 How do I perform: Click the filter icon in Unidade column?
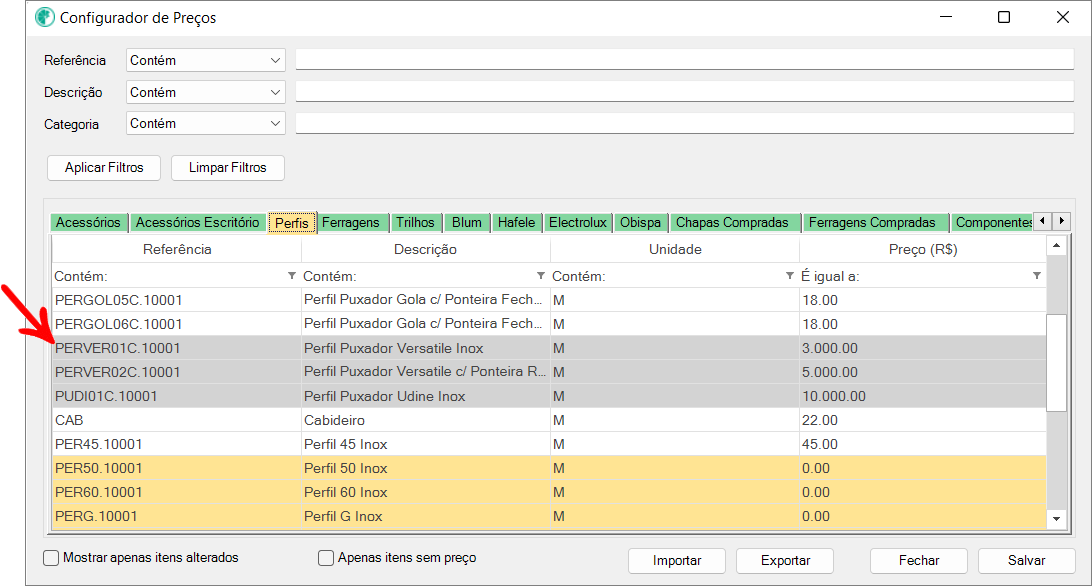tap(790, 276)
